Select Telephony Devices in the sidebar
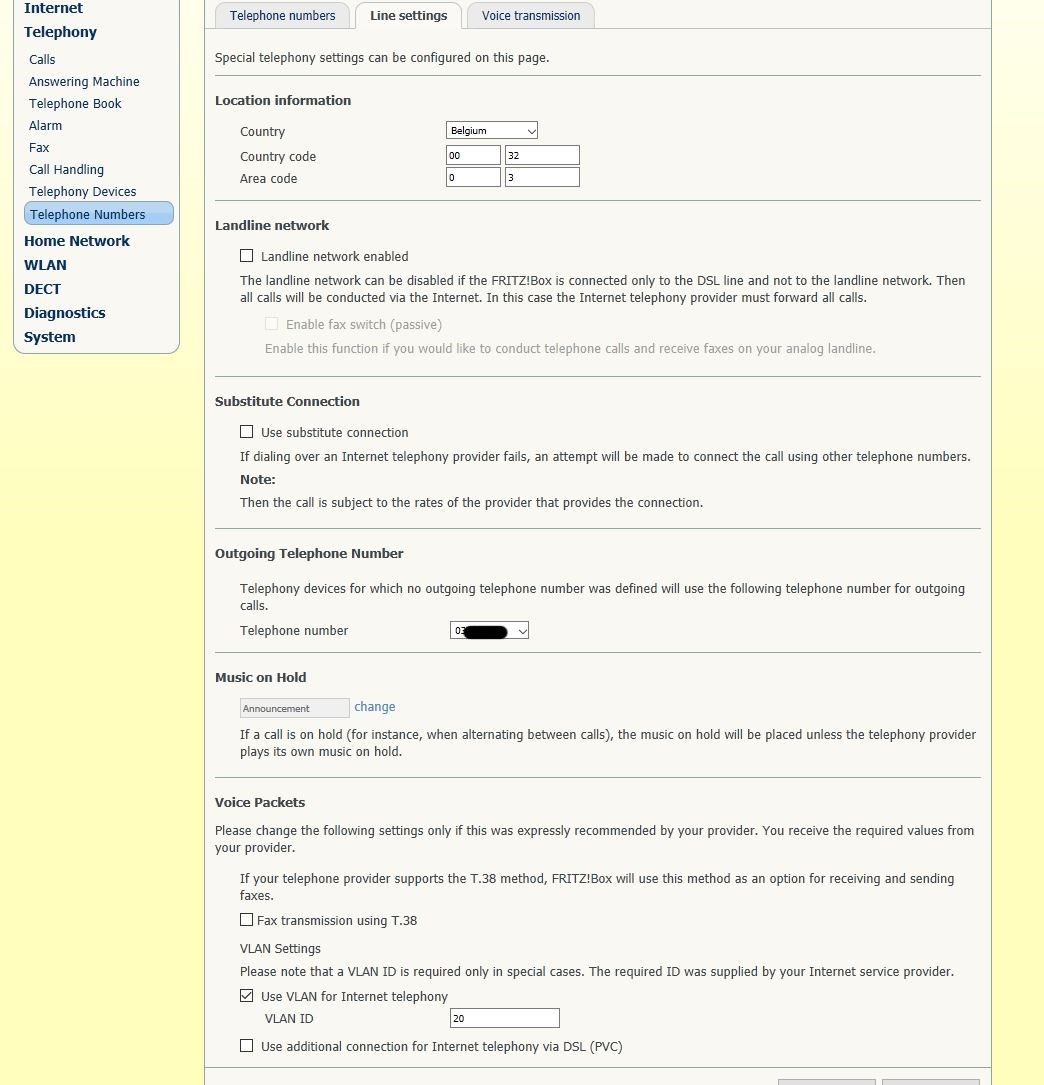This screenshot has height=1085, width=1044. pyautogui.click(x=82, y=192)
